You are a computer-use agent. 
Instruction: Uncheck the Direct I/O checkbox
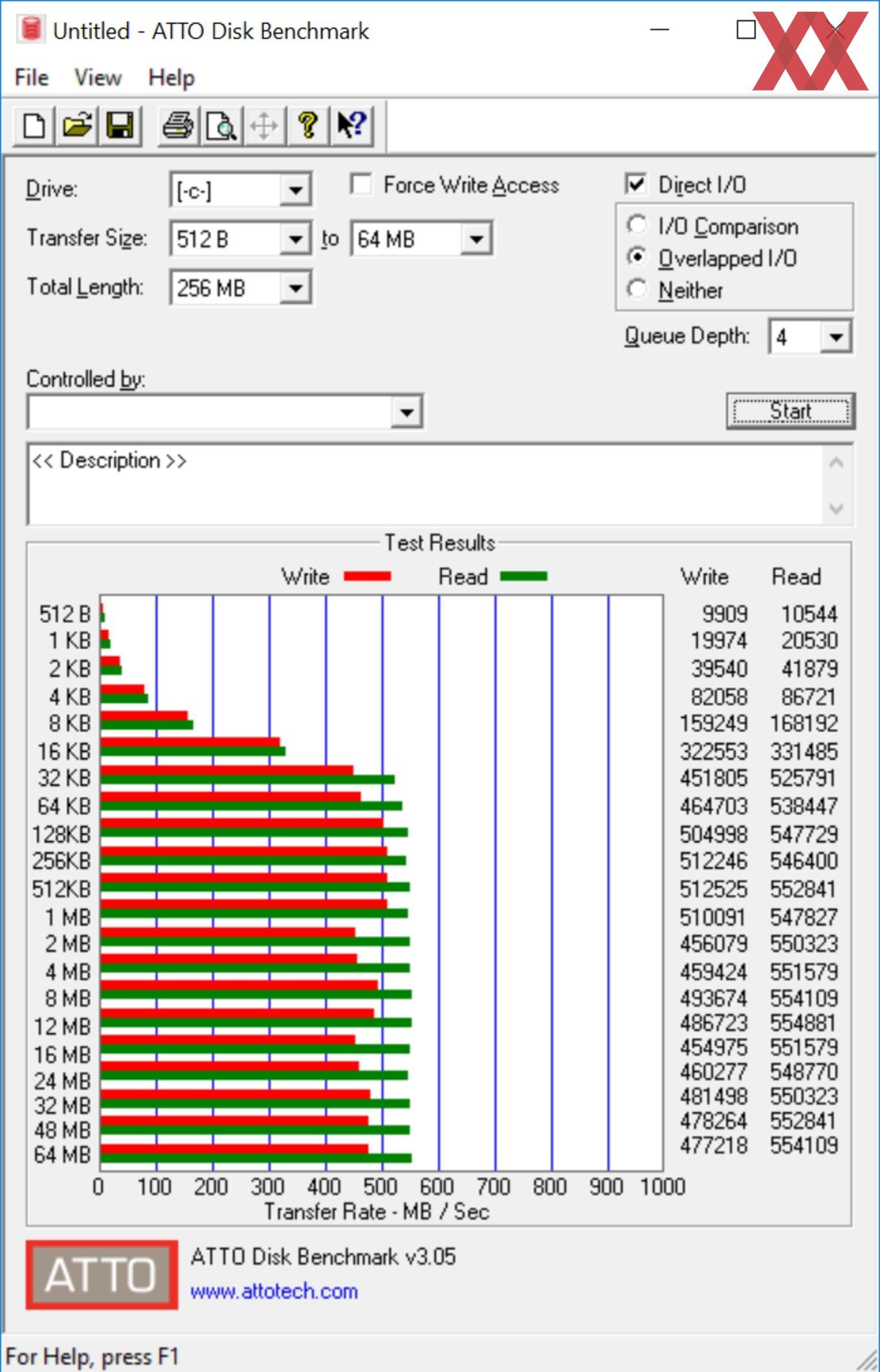pyautogui.click(x=636, y=184)
